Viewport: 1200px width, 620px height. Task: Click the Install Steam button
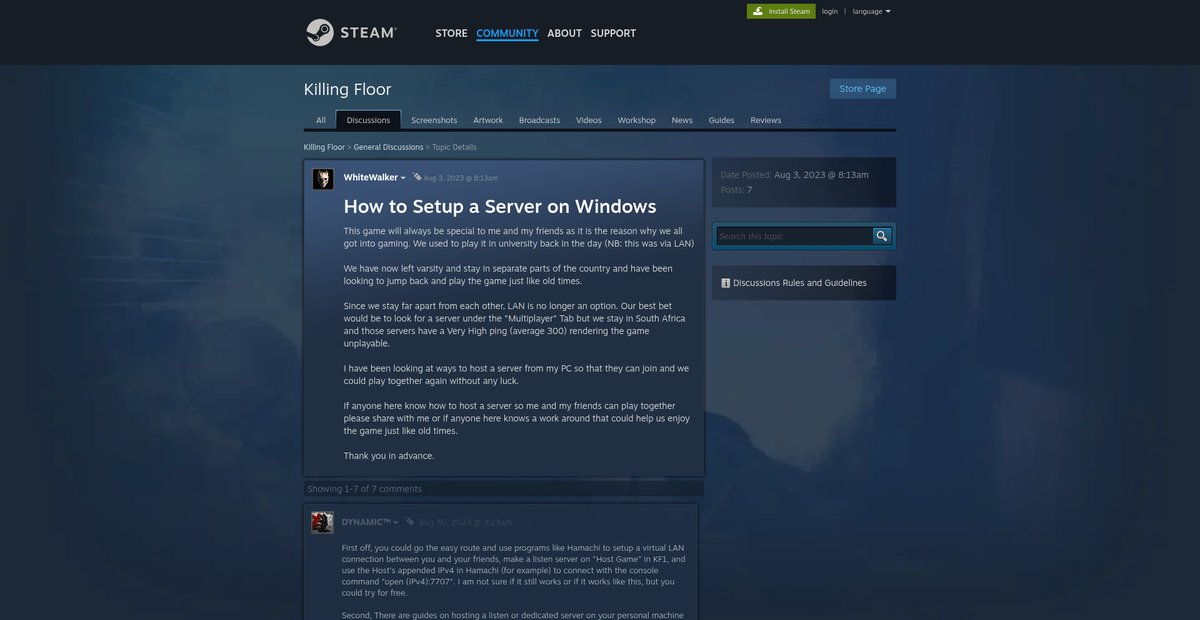point(781,11)
